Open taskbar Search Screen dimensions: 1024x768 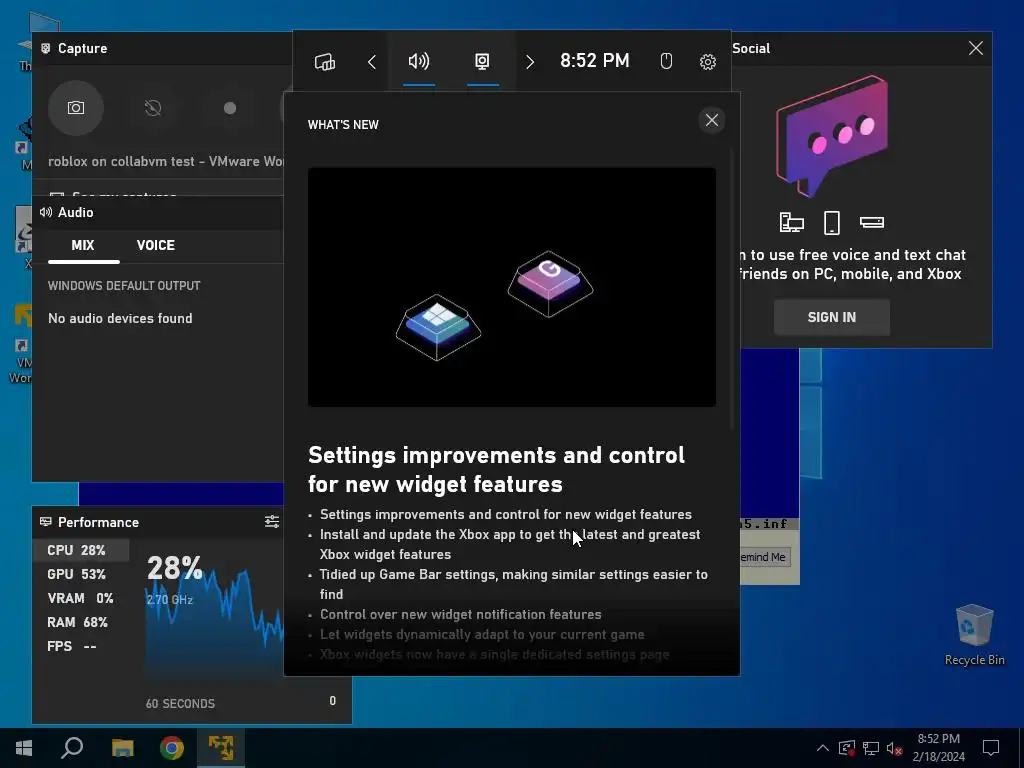point(72,748)
